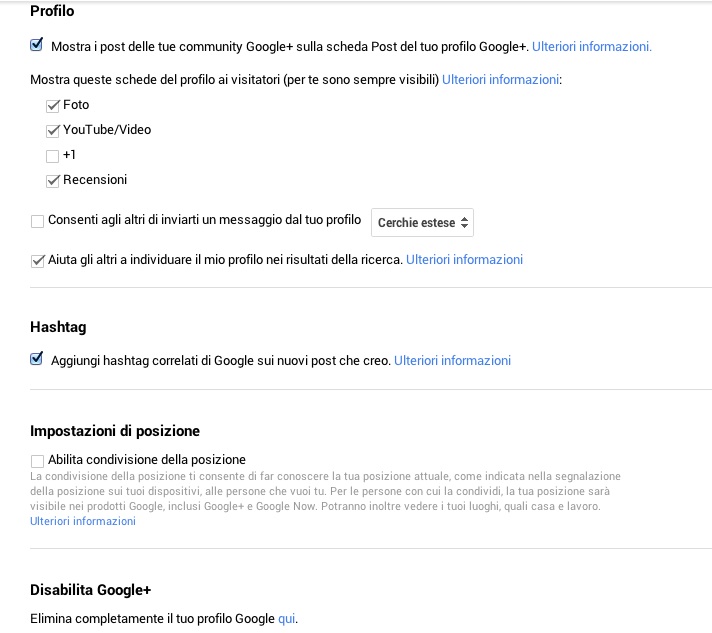Open 'Ulteriori informazioni' link about search results
Image resolution: width=712 pixels, height=633 pixels.
click(464, 260)
